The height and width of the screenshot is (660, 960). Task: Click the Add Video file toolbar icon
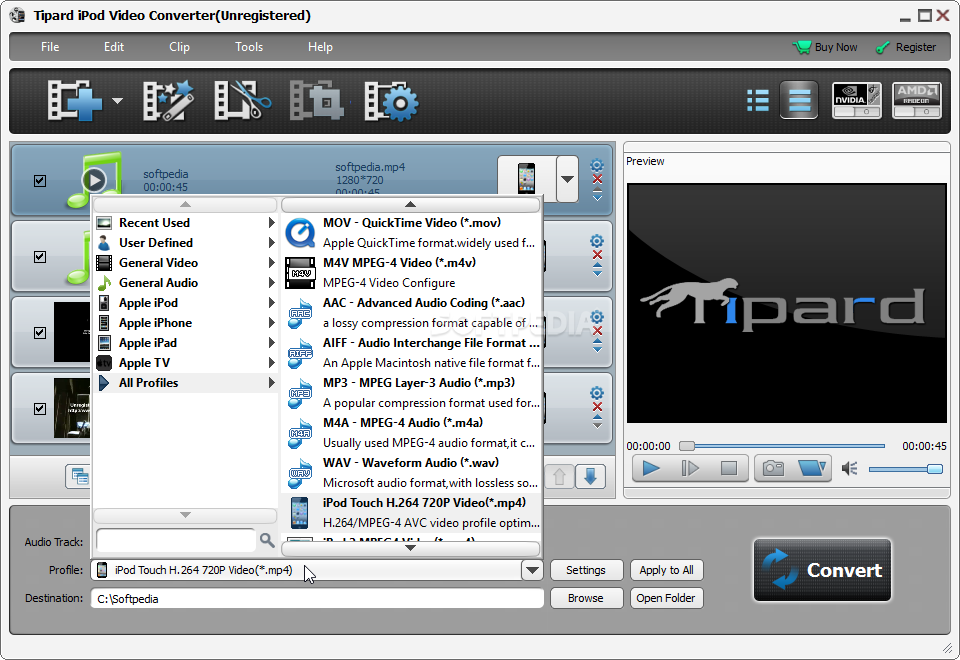(75, 101)
